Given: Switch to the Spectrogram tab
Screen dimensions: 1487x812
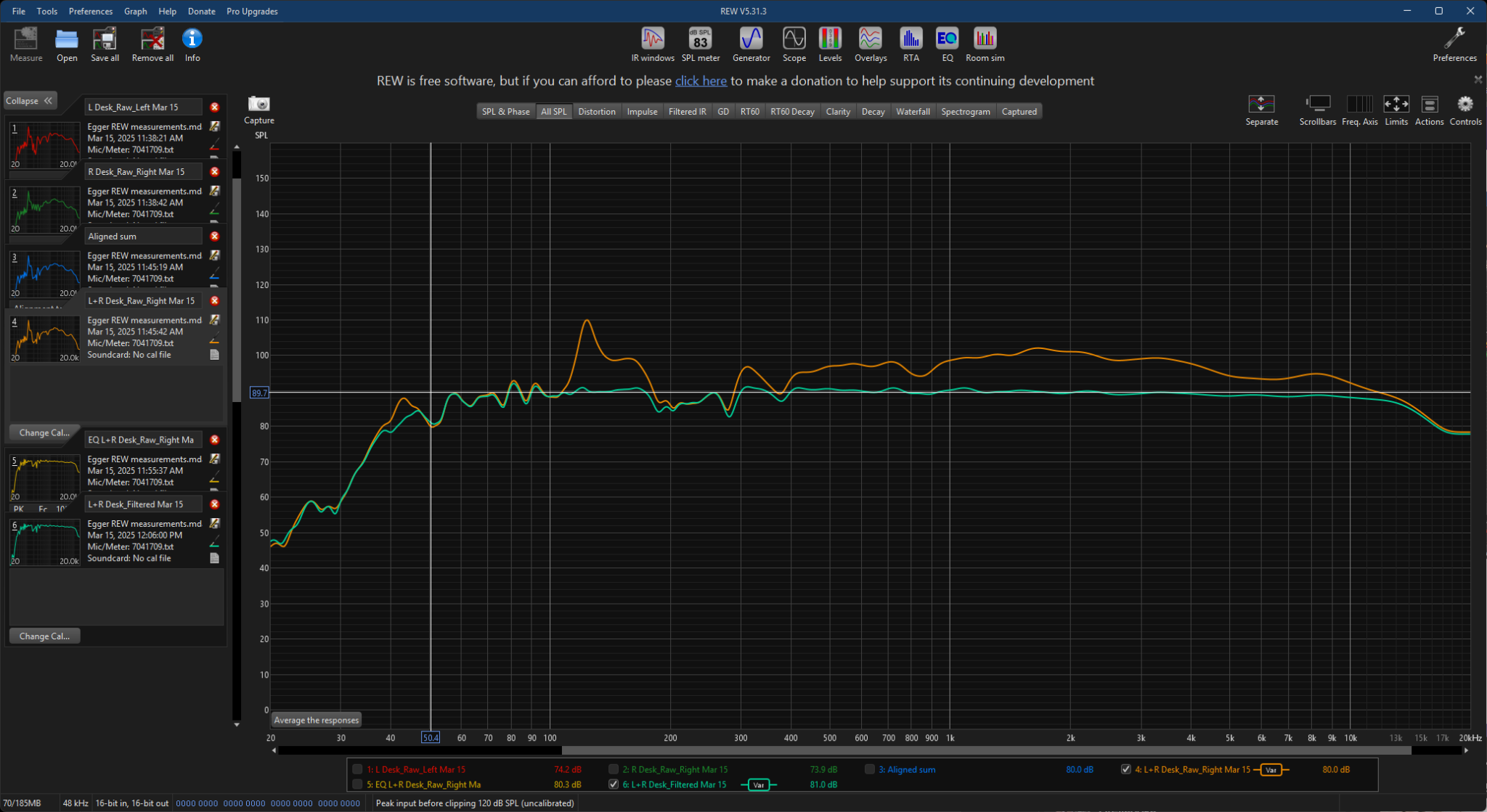Looking at the screenshot, I should click(x=966, y=111).
